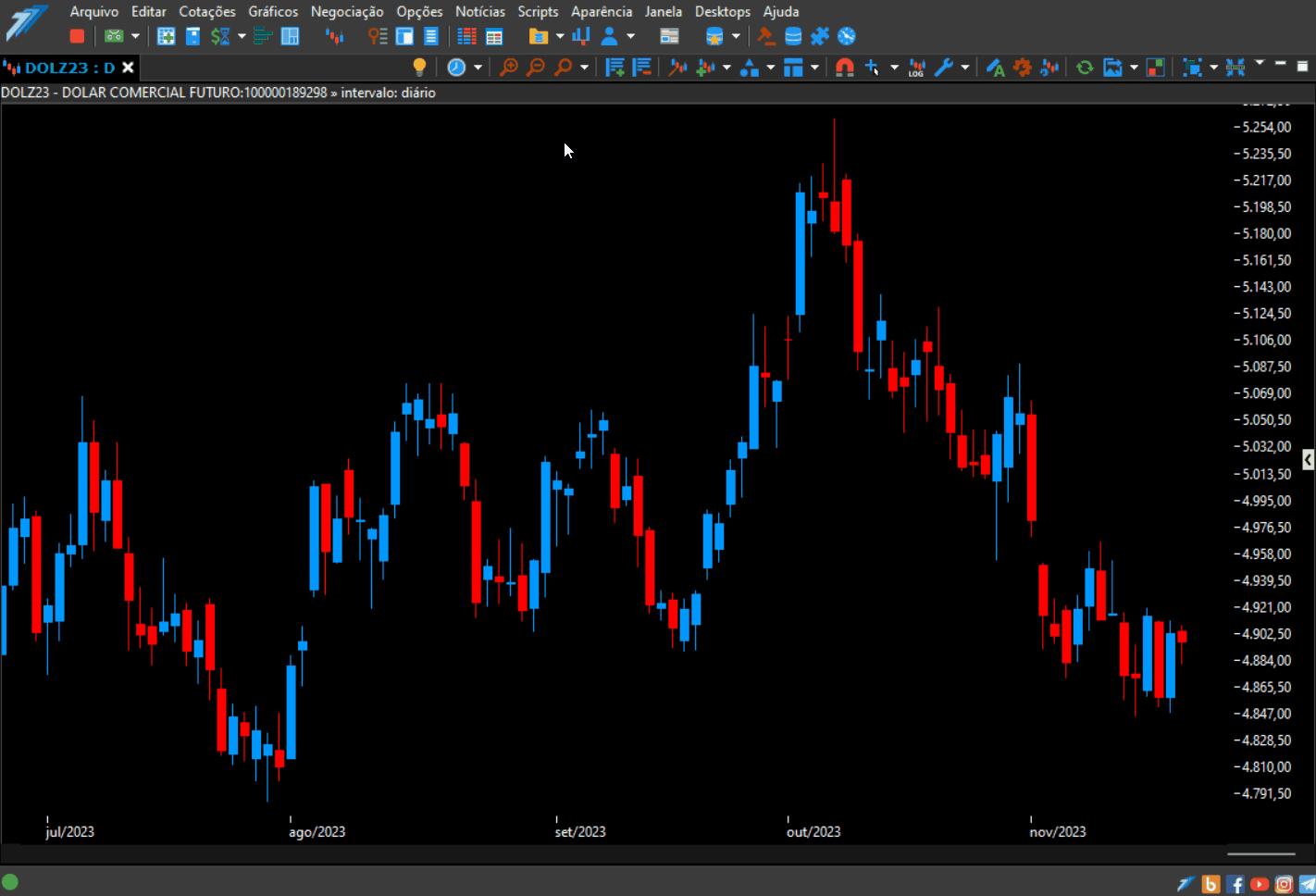1316x896 pixels.
Task: Toggle the red-green color scheme square icon
Action: coord(1155,67)
